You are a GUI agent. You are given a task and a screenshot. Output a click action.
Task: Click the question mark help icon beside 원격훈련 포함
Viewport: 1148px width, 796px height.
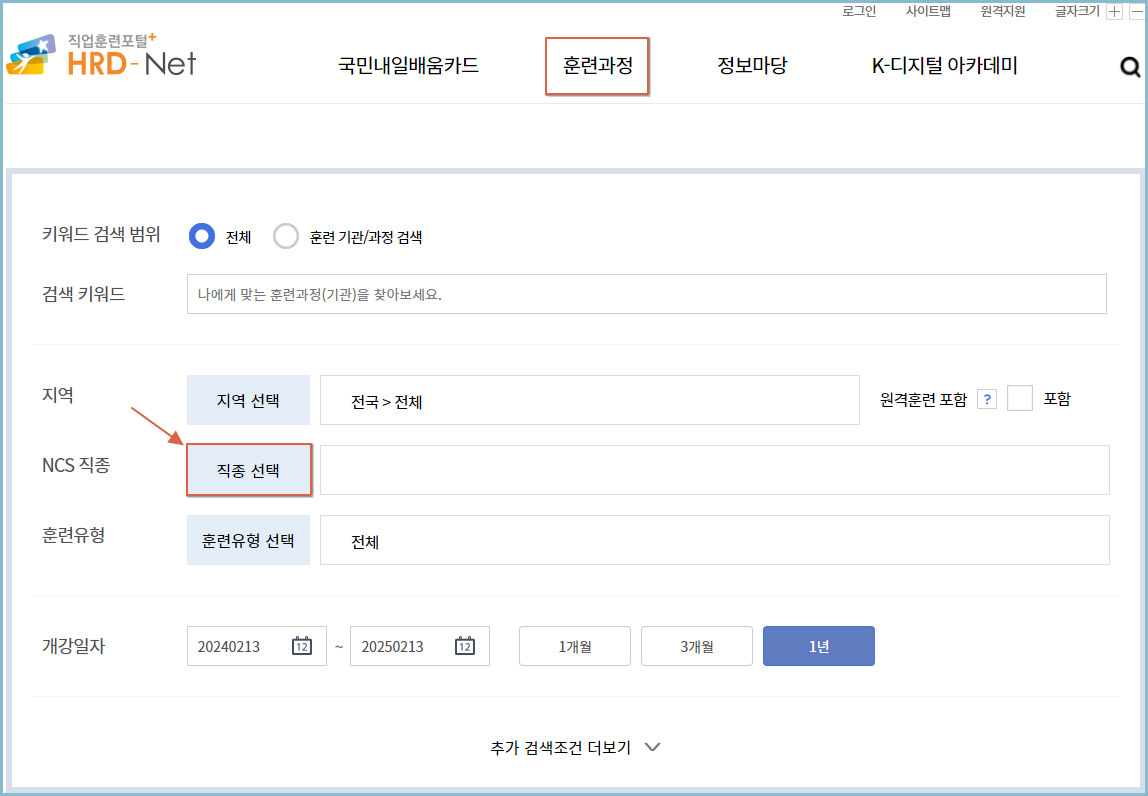coord(987,398)
